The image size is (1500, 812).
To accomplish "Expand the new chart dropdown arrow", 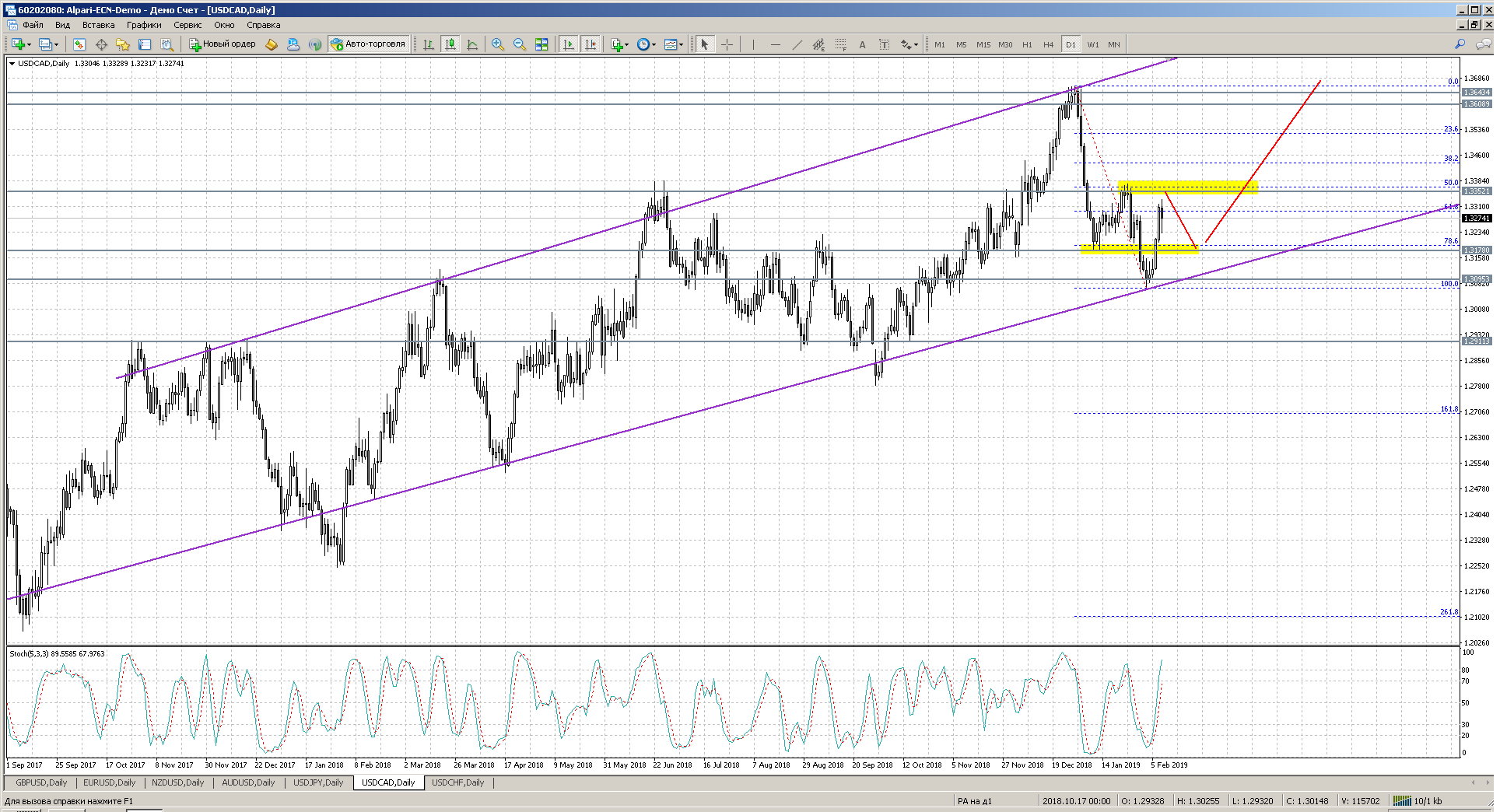I will tap(29, 44).
